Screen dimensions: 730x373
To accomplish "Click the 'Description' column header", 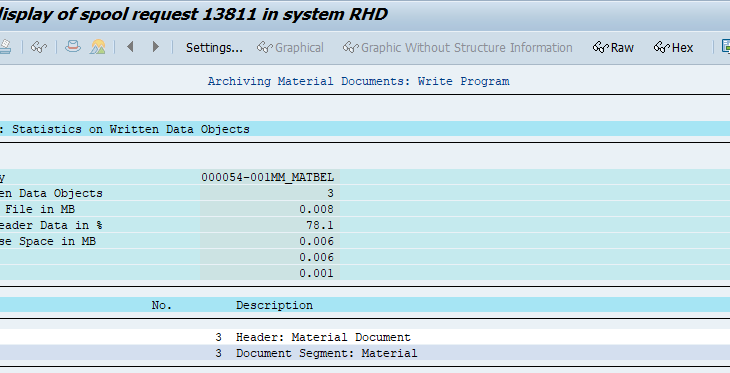I will 274,305.
